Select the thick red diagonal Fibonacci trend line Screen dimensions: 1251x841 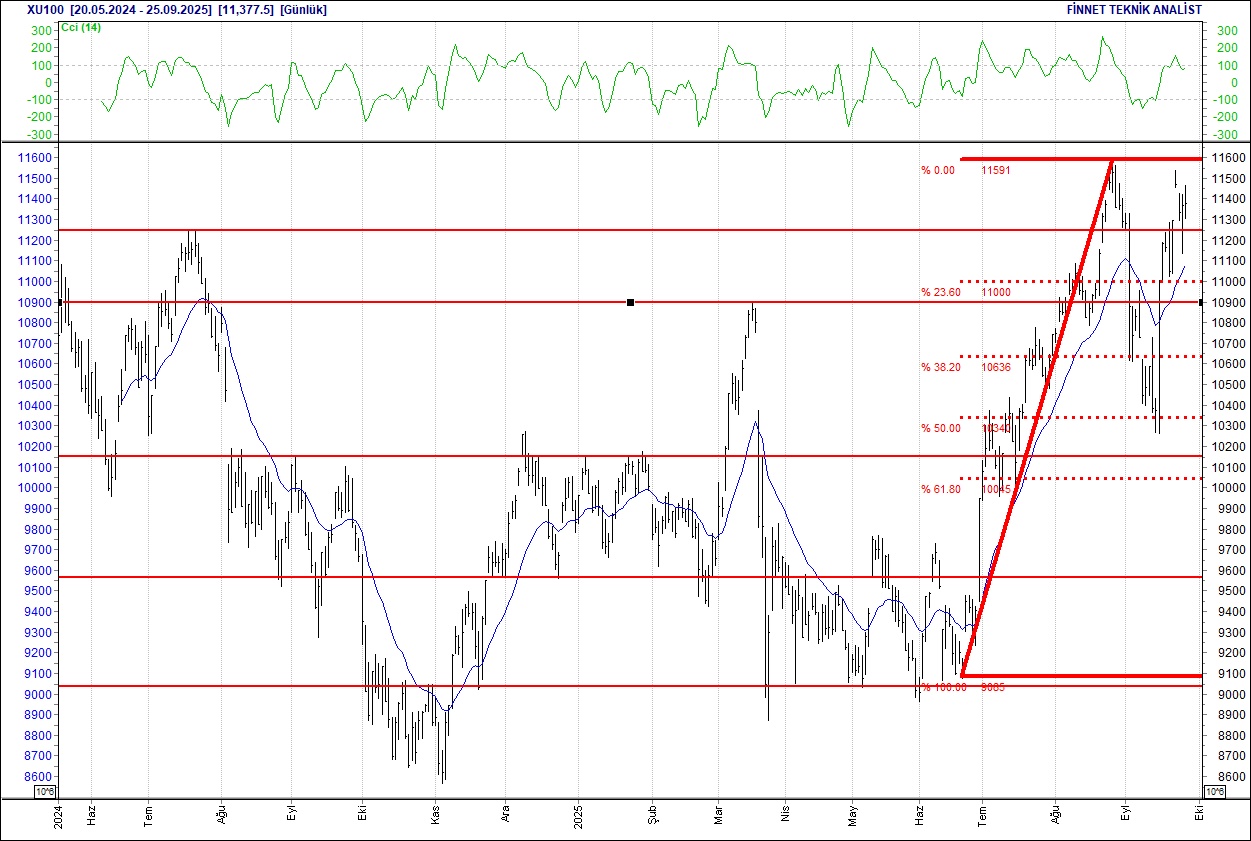coord(1037,417)
